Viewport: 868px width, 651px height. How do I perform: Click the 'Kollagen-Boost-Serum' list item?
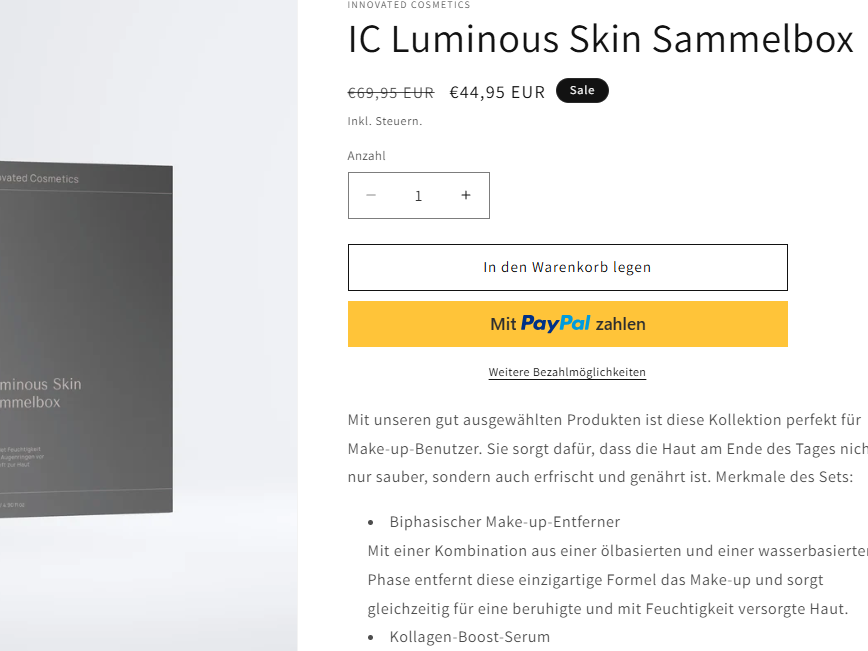(x=469, y=637)
